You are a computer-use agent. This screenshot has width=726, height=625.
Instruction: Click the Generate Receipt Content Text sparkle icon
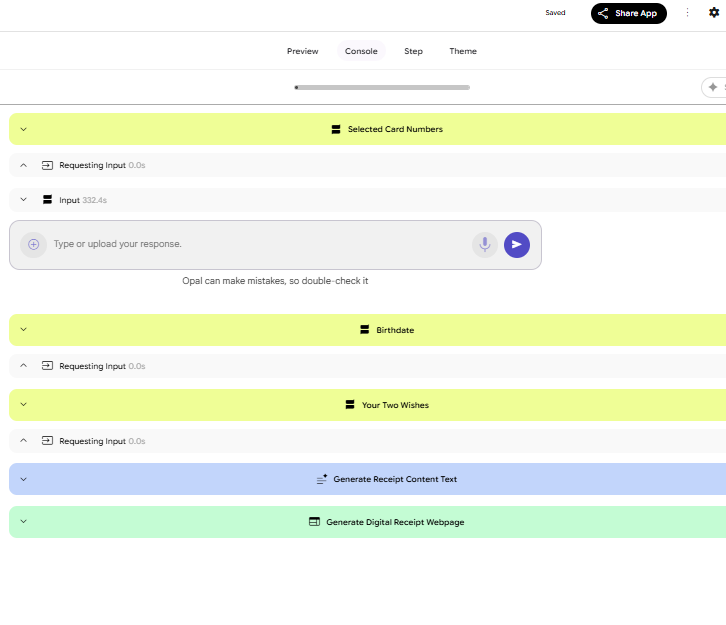click(x=322, y=479)
